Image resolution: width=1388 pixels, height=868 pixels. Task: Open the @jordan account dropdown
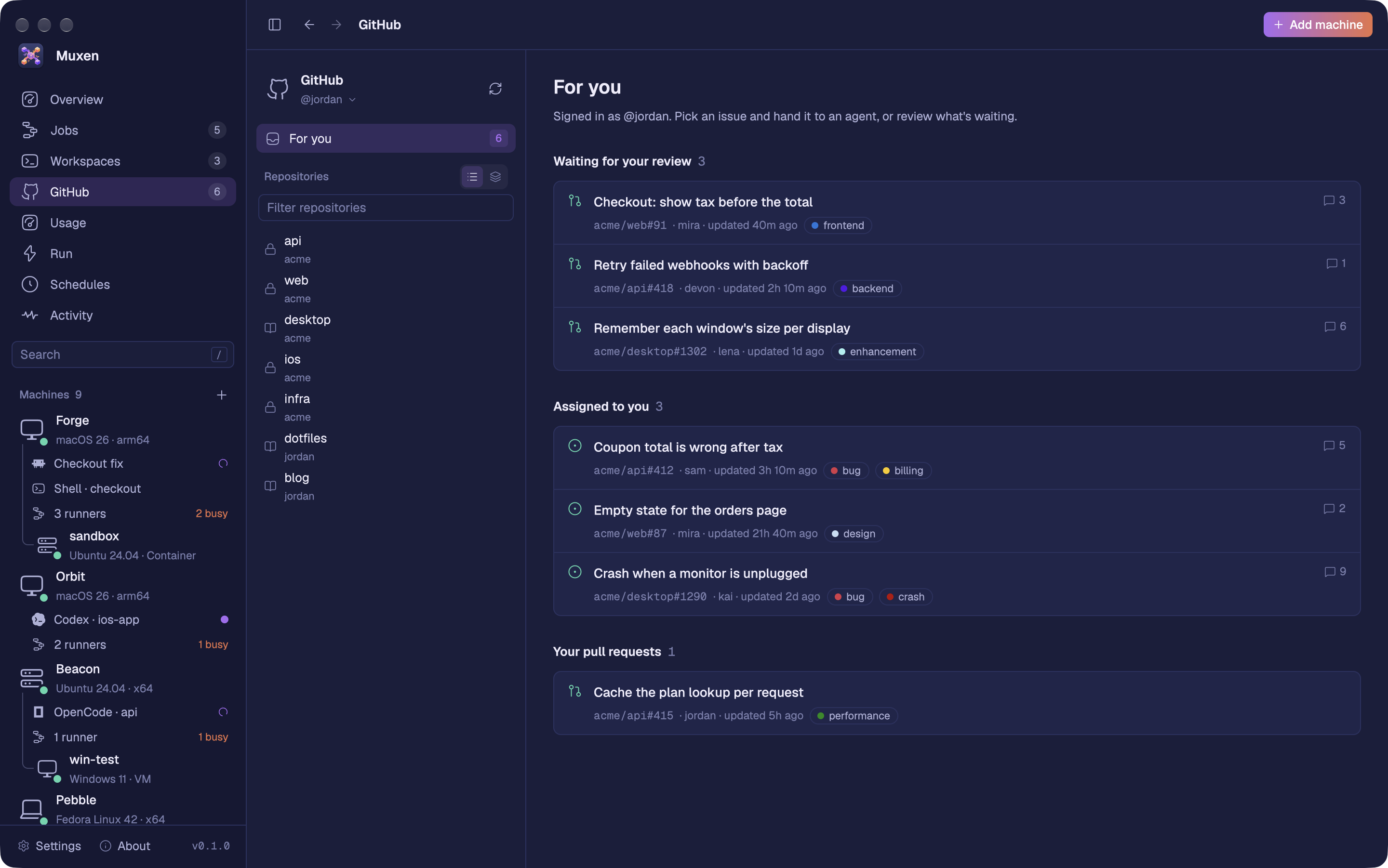329,99
